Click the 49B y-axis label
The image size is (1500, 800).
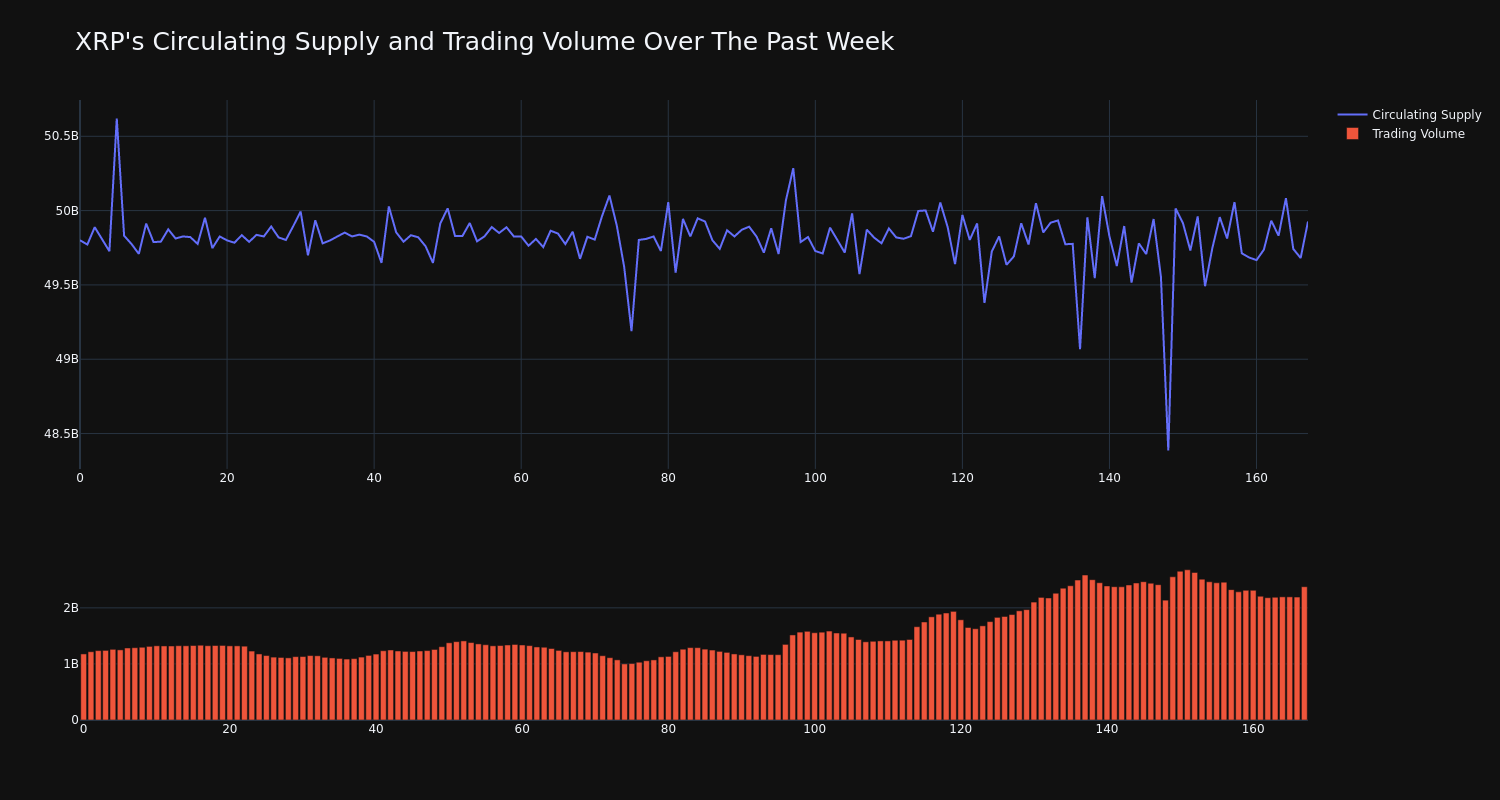point(67,359)
